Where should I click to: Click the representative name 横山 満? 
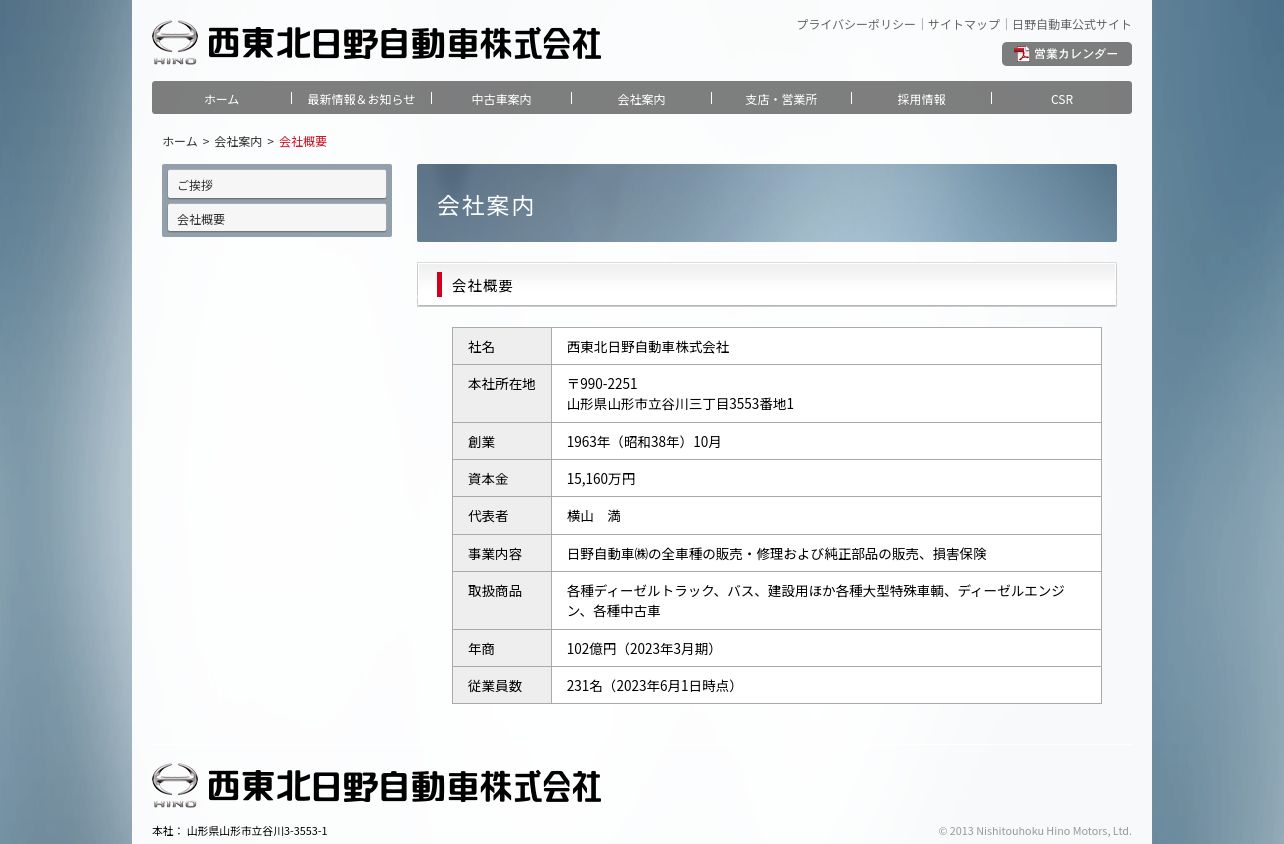594,515
